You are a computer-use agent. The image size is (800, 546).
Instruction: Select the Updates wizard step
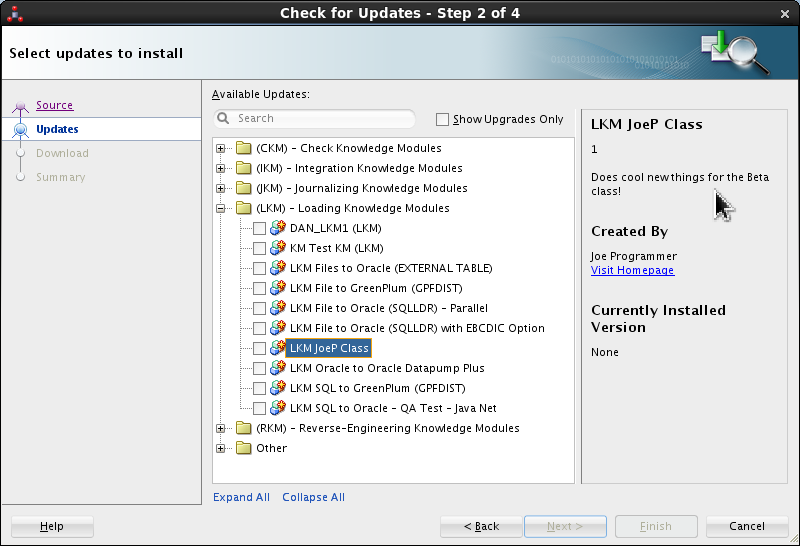[57, 129]
